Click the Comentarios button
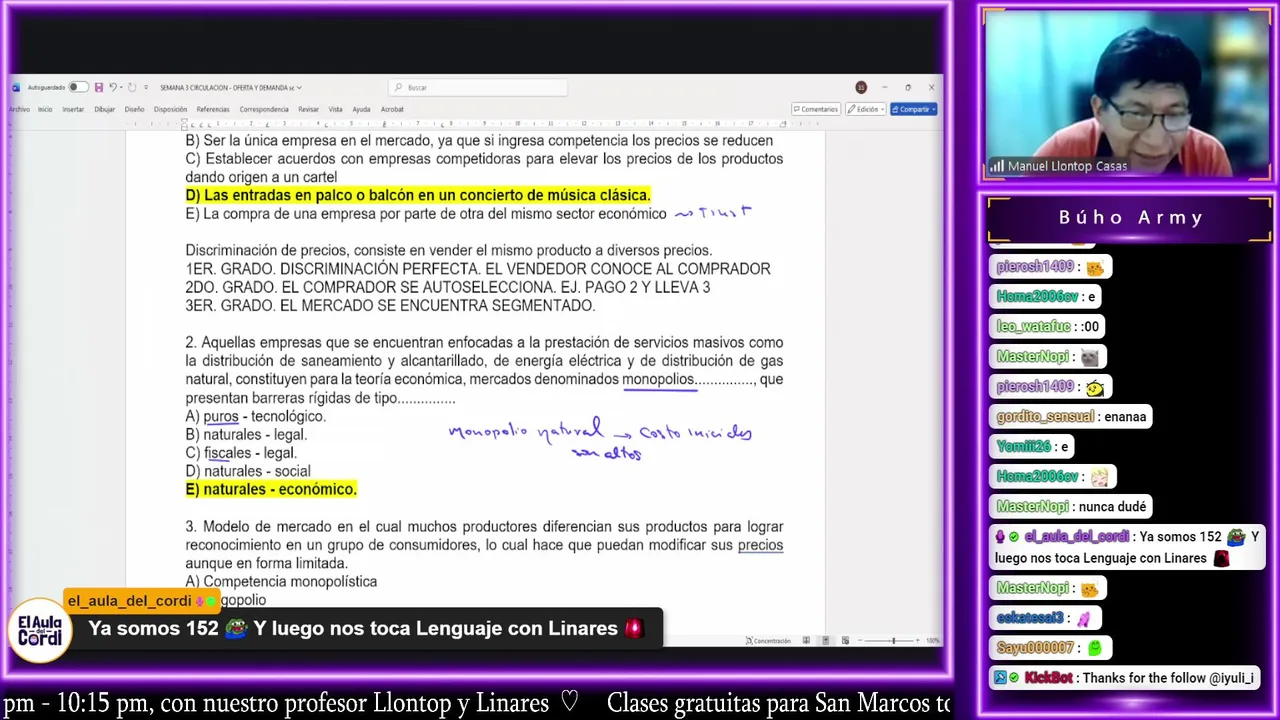The height and width of the screenshot is (720, 1280). 814,109
